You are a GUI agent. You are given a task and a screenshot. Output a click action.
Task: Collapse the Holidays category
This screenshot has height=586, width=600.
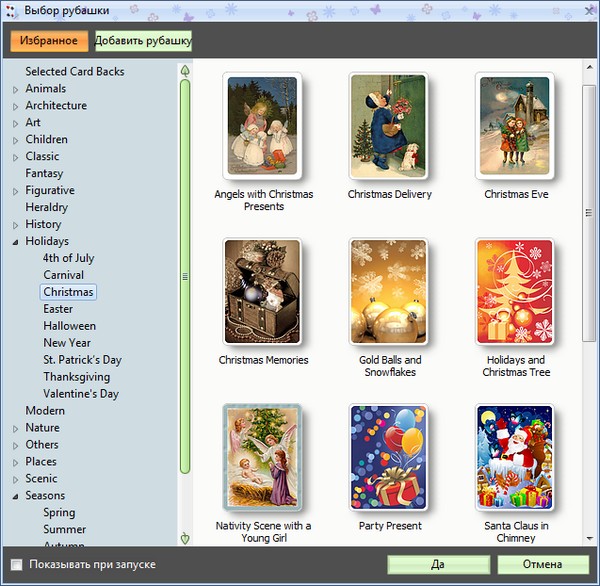tap(15, 242)
